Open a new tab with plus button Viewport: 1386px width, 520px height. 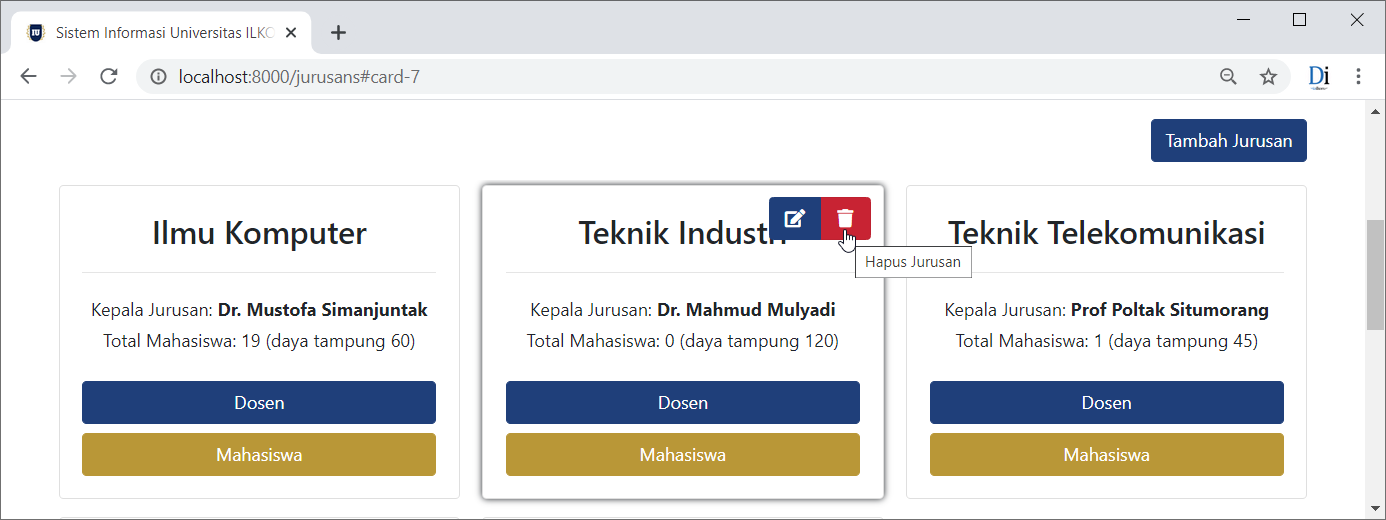pyautogui.click(x=338, y=33)
